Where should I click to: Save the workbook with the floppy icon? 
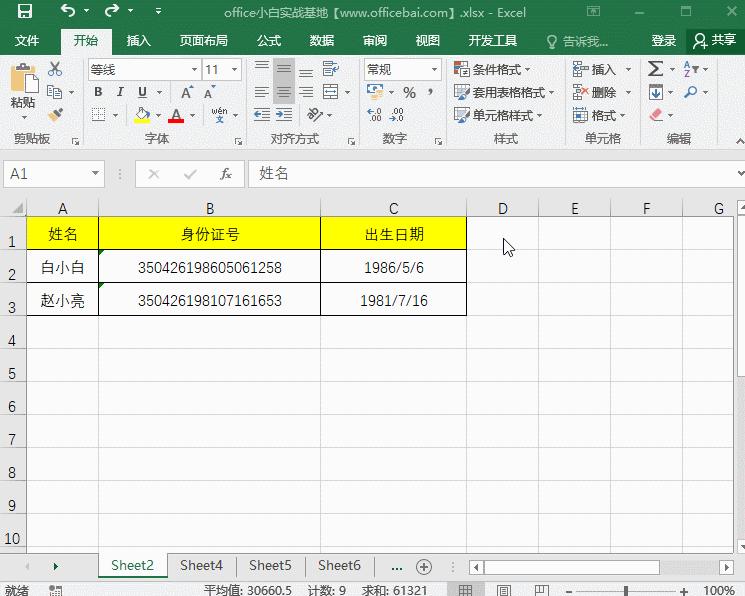point(24,11)
